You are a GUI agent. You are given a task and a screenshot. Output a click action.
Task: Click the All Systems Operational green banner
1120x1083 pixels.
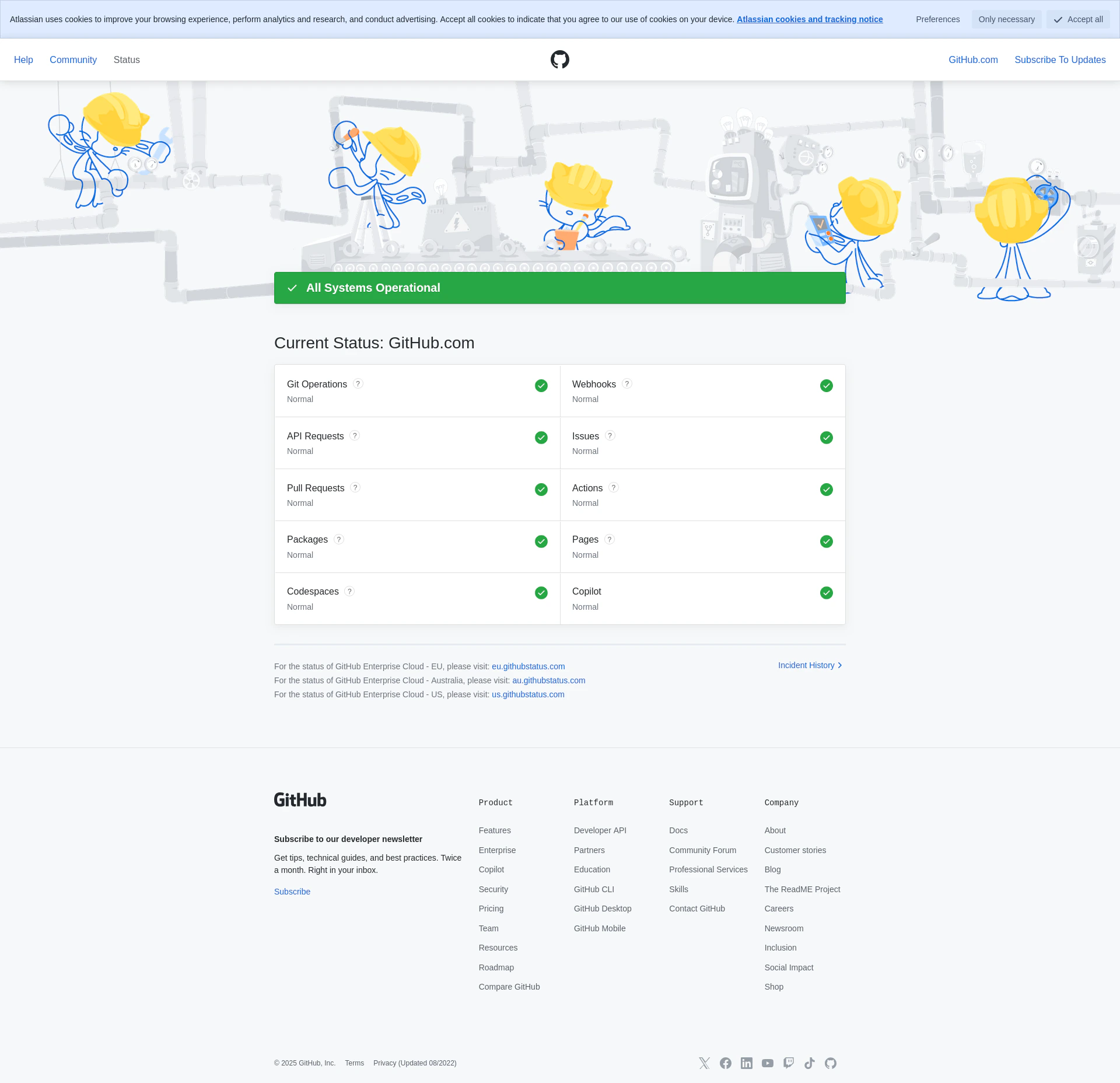559,288
